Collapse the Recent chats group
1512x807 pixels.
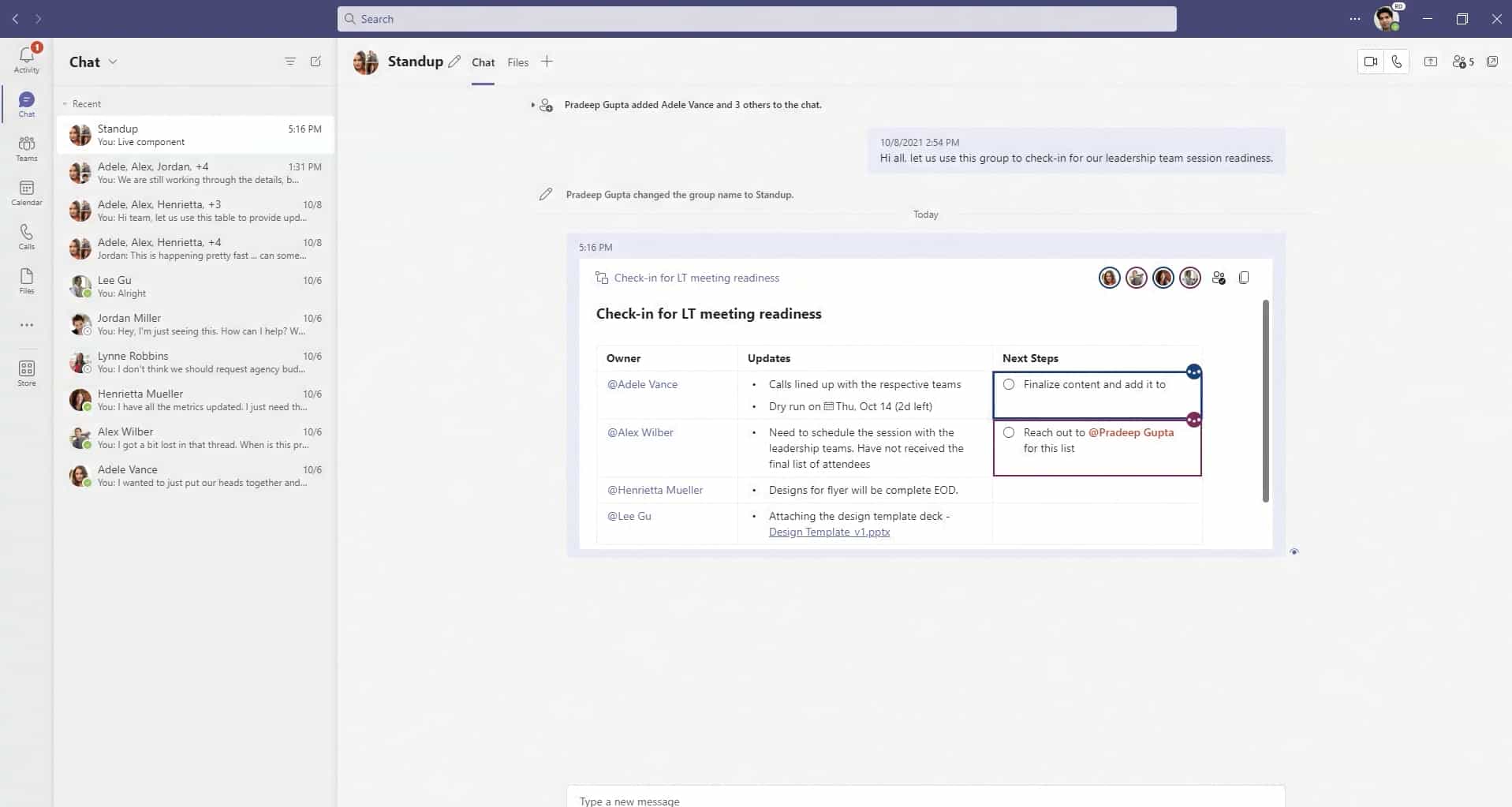tap(65, 104)
